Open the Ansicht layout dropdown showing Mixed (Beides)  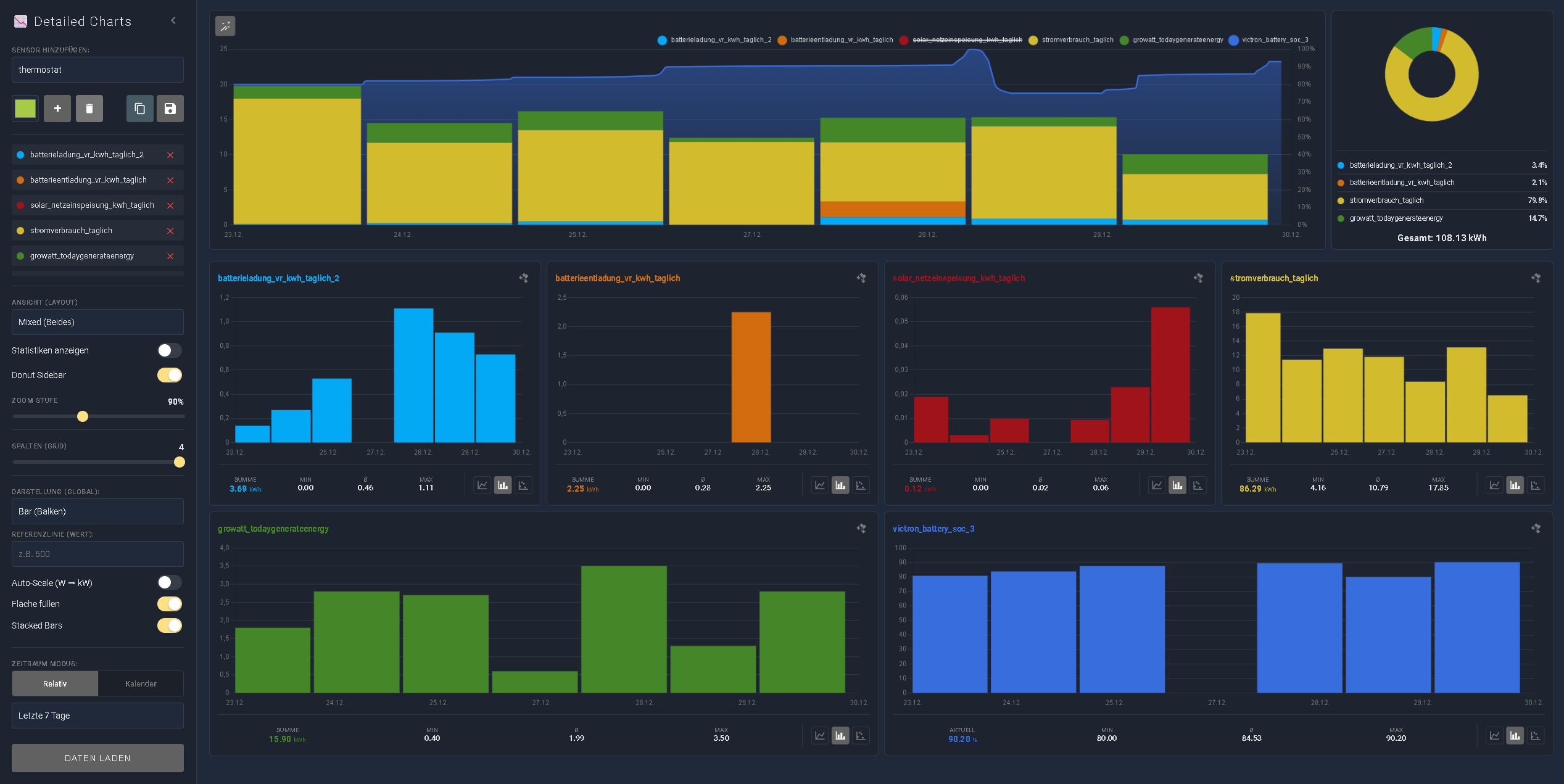click(x=97, y=321)
